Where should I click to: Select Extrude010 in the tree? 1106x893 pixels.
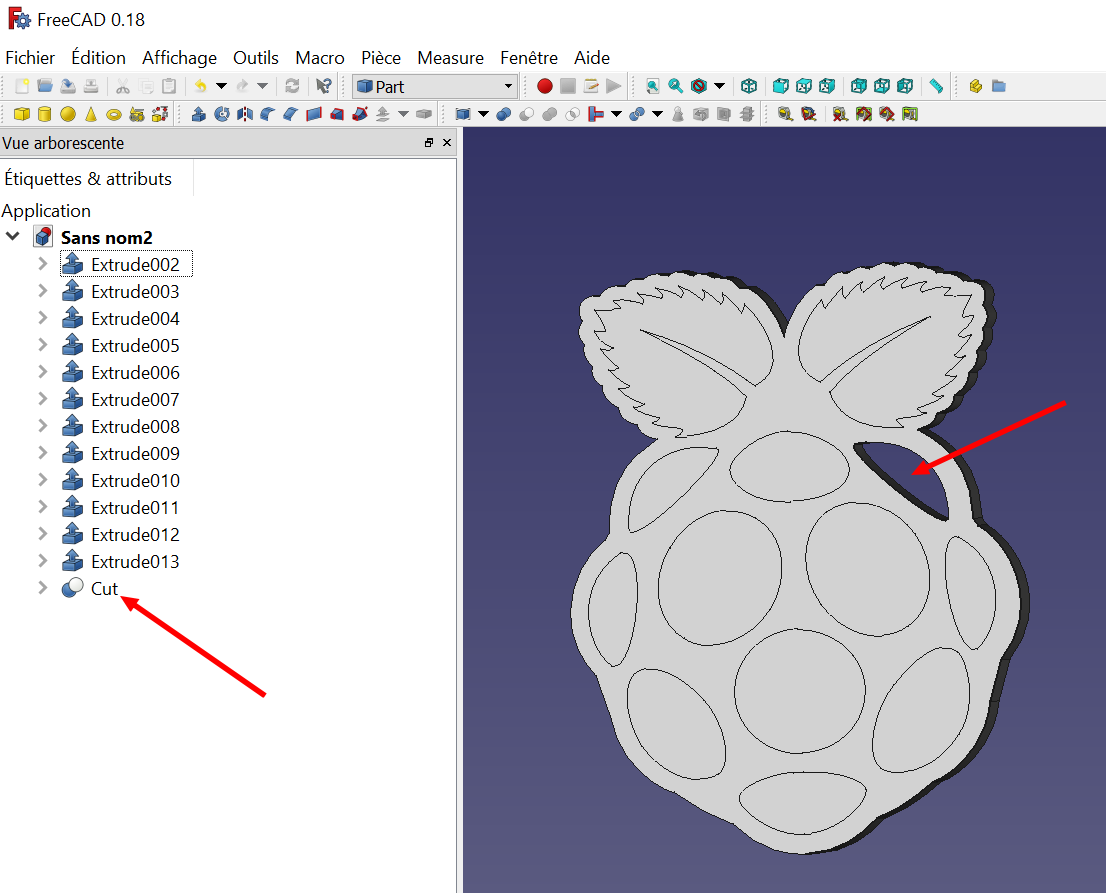(x=135, y=480)
